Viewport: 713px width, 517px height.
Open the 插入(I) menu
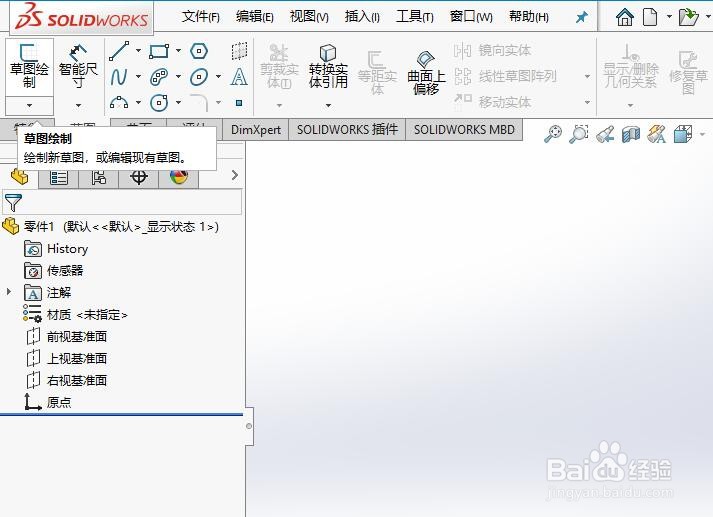pos(362,17)
